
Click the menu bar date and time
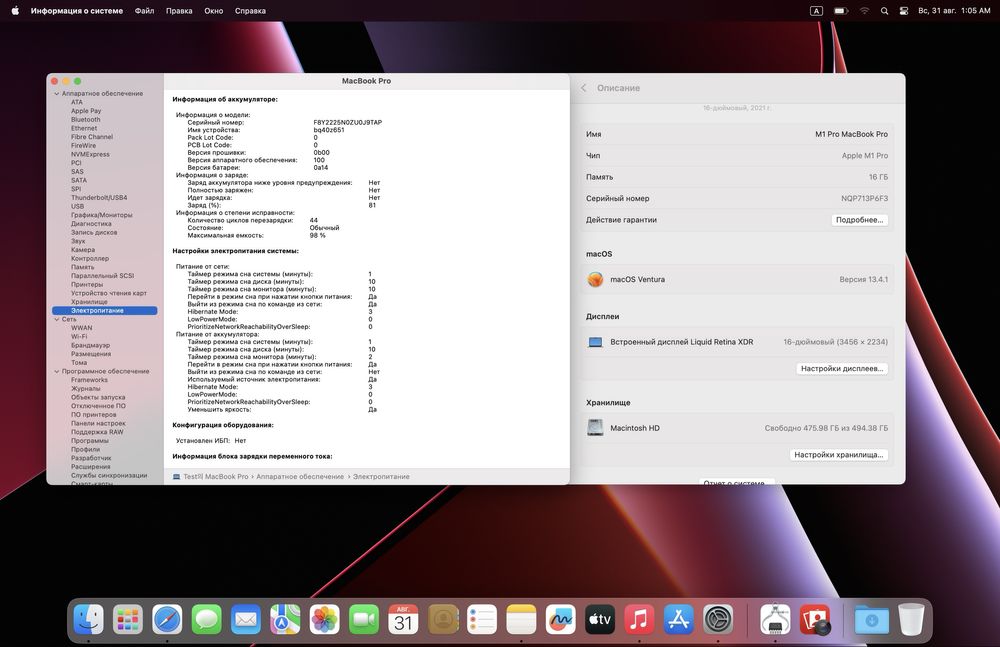click(x=954, y=11)
